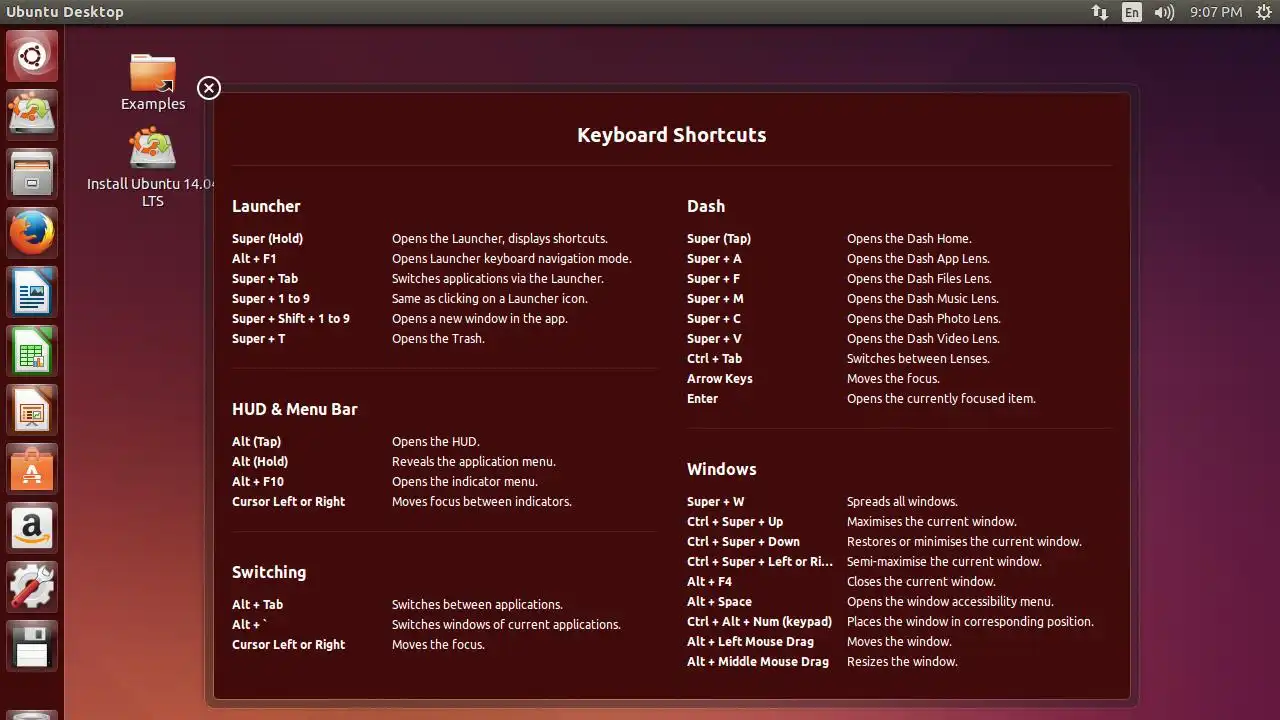Click 'Moves focus between indicators.' description
Image resolution: width=1280 pixels, height=720 pixels.
click(x=482, y=502)
